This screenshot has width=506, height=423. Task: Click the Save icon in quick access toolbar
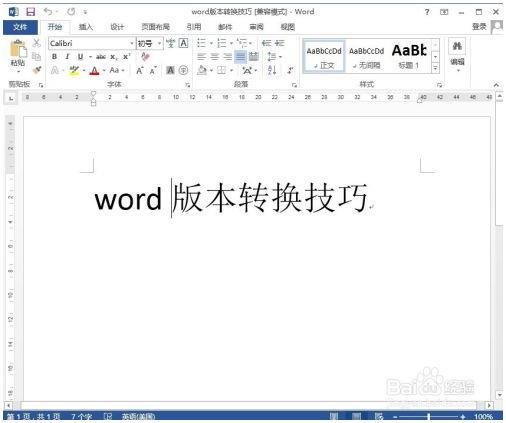31,12
